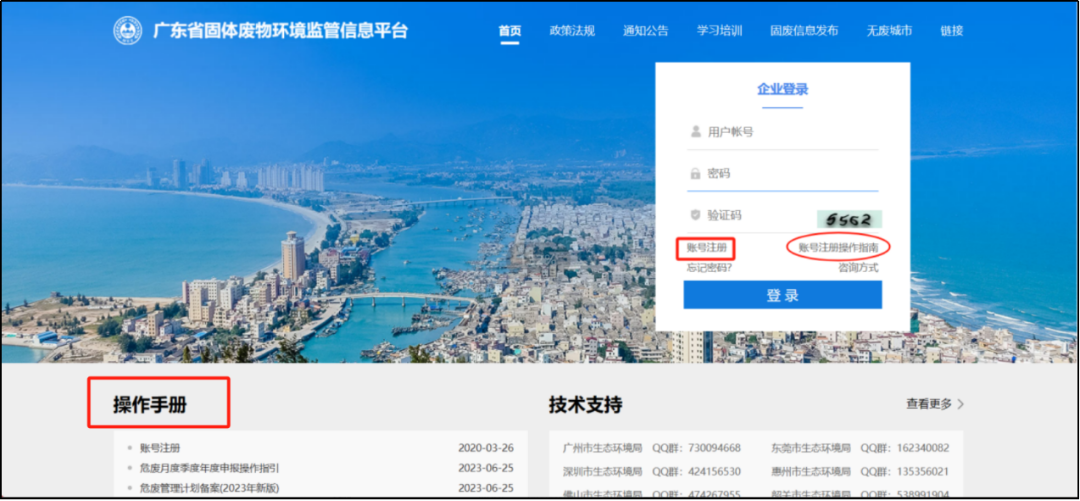
Task: Focus the 用户帐号 input field
Action: [x=782, y=132]
